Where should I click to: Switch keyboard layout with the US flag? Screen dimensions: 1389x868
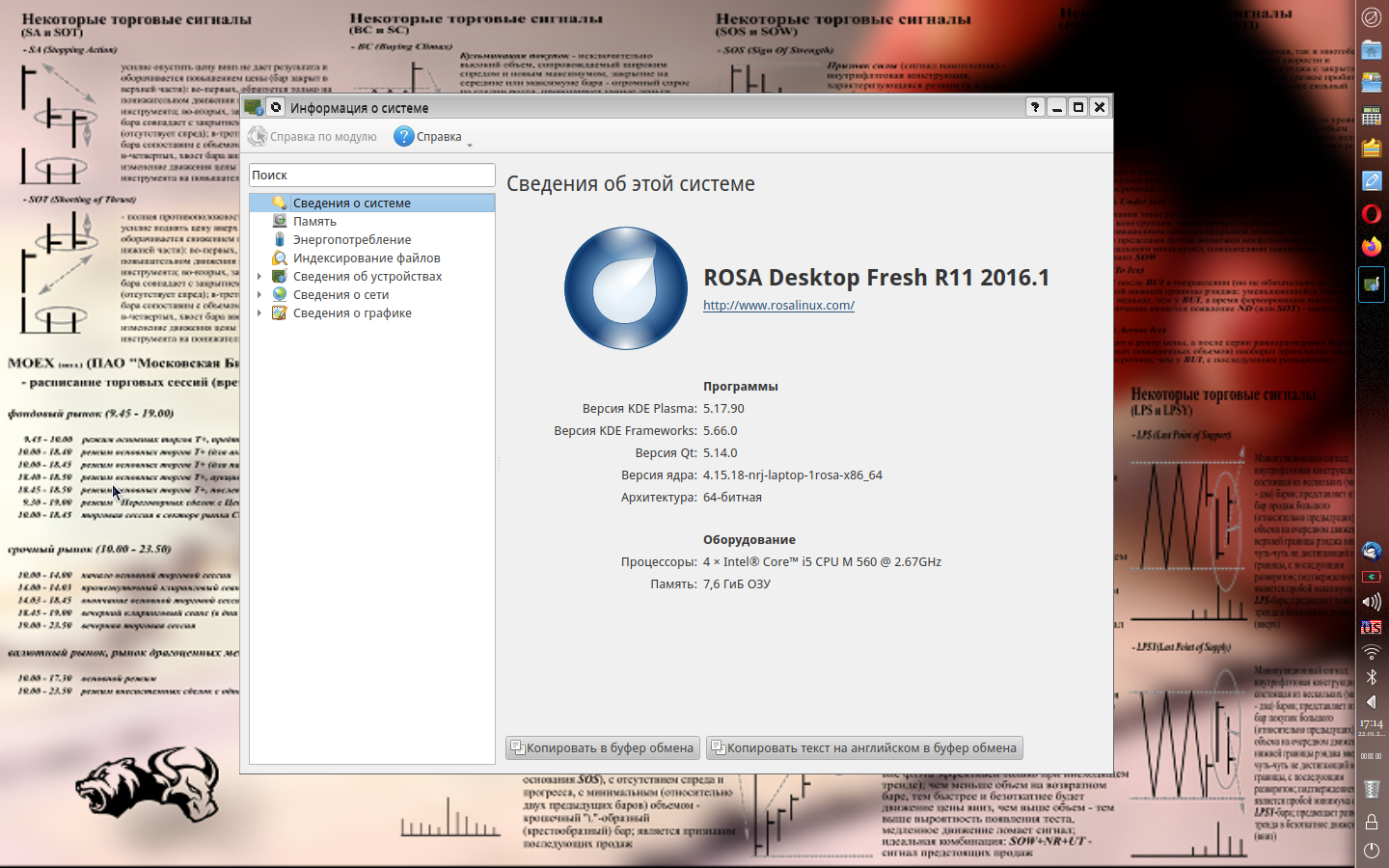point(1371,627)
